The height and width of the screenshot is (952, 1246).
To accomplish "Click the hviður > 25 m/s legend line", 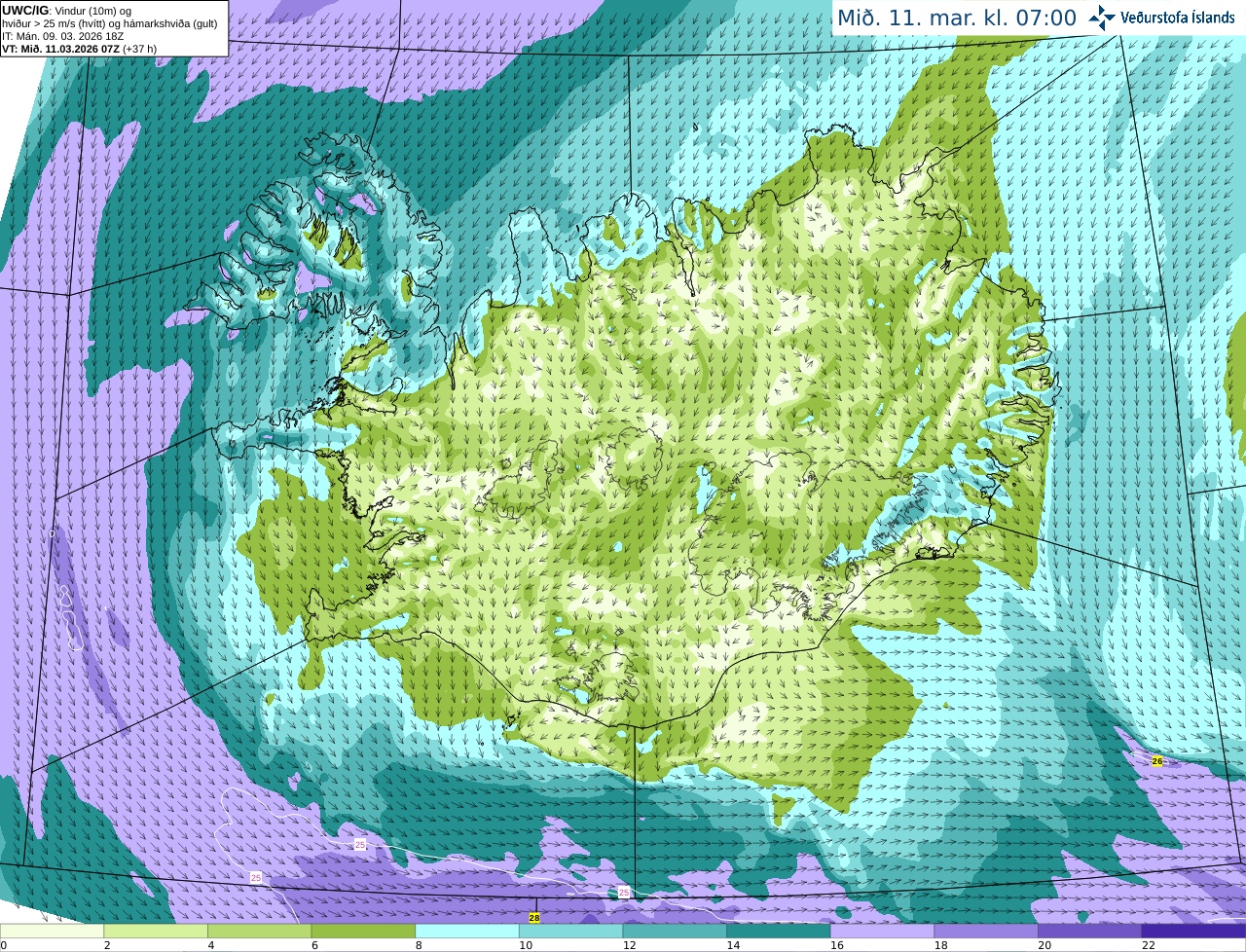I will pyautogui.click(x=109, y=22).
